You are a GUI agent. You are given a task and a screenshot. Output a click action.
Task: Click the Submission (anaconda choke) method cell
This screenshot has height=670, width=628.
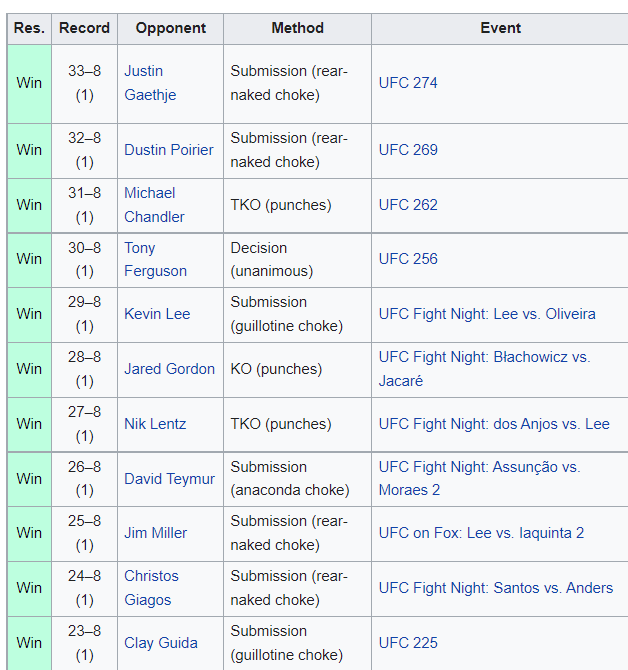tap(297, 479)
